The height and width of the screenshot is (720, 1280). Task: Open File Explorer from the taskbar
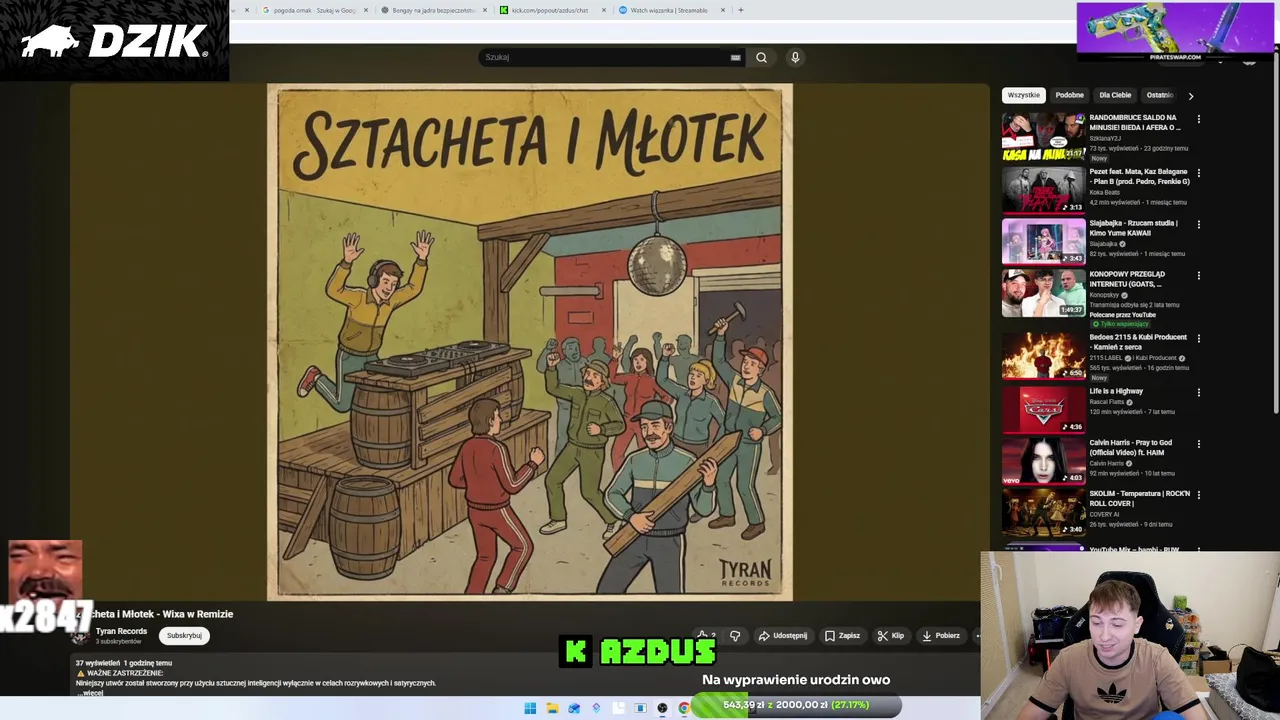552,708
